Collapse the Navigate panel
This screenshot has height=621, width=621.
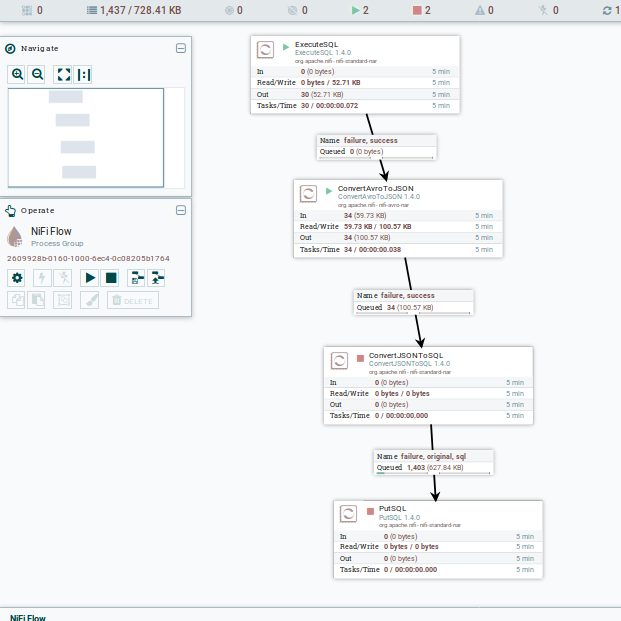tap(181, 48)
